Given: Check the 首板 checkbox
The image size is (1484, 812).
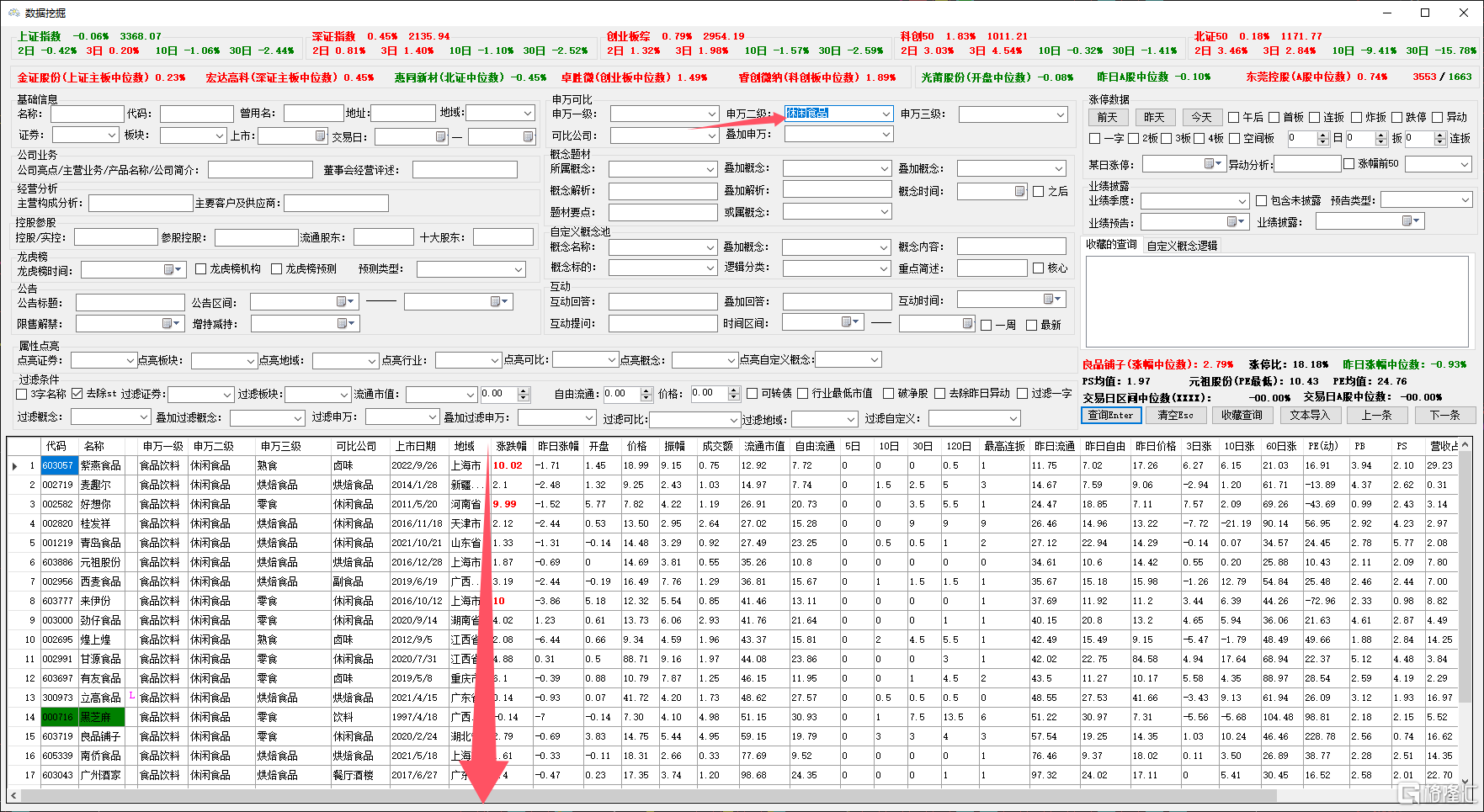Looking at the screenshot, I should 1274,118.
